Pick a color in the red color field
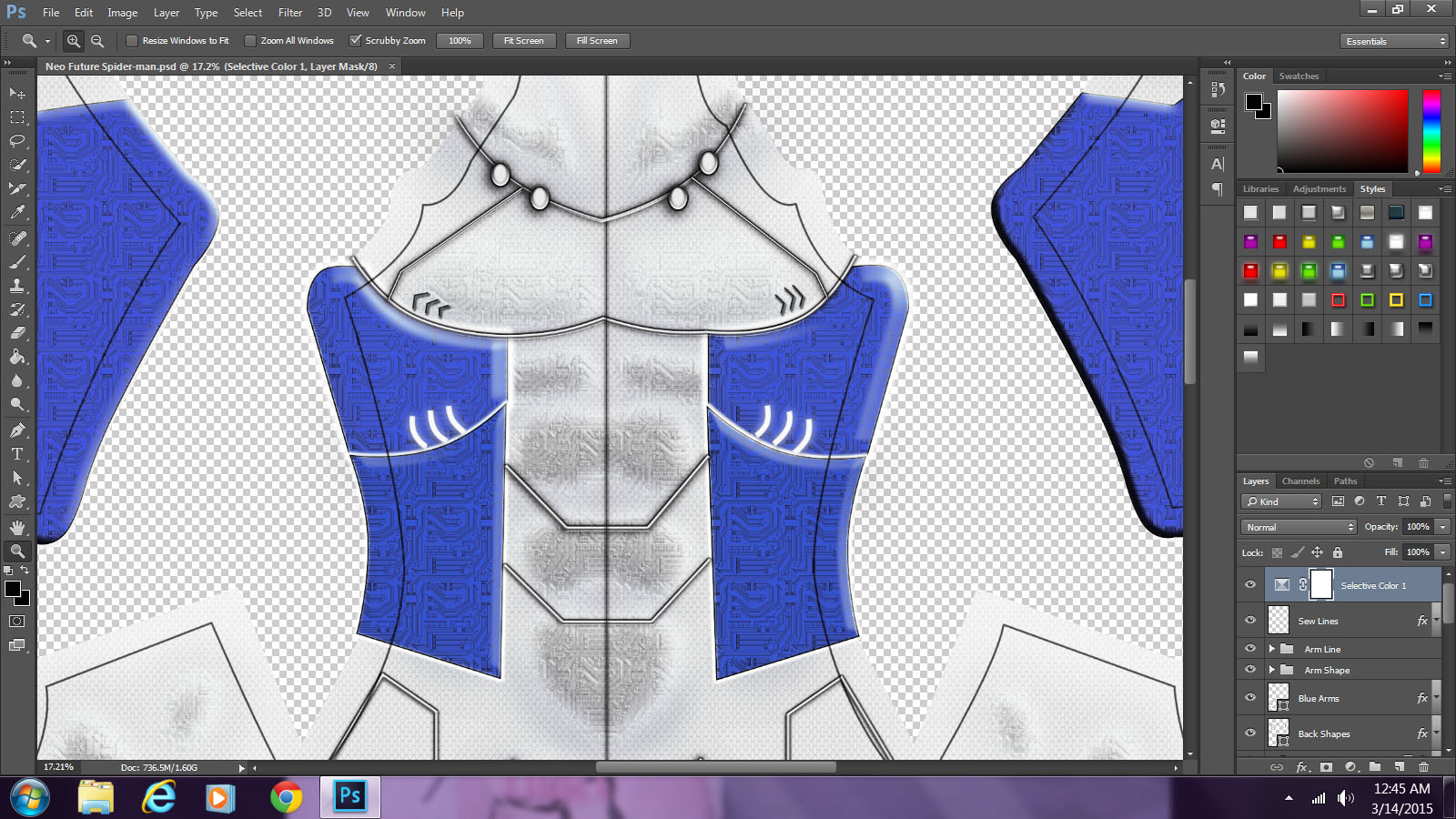The height and width of the screenshot is (819, 1456). coord(1342,132)
